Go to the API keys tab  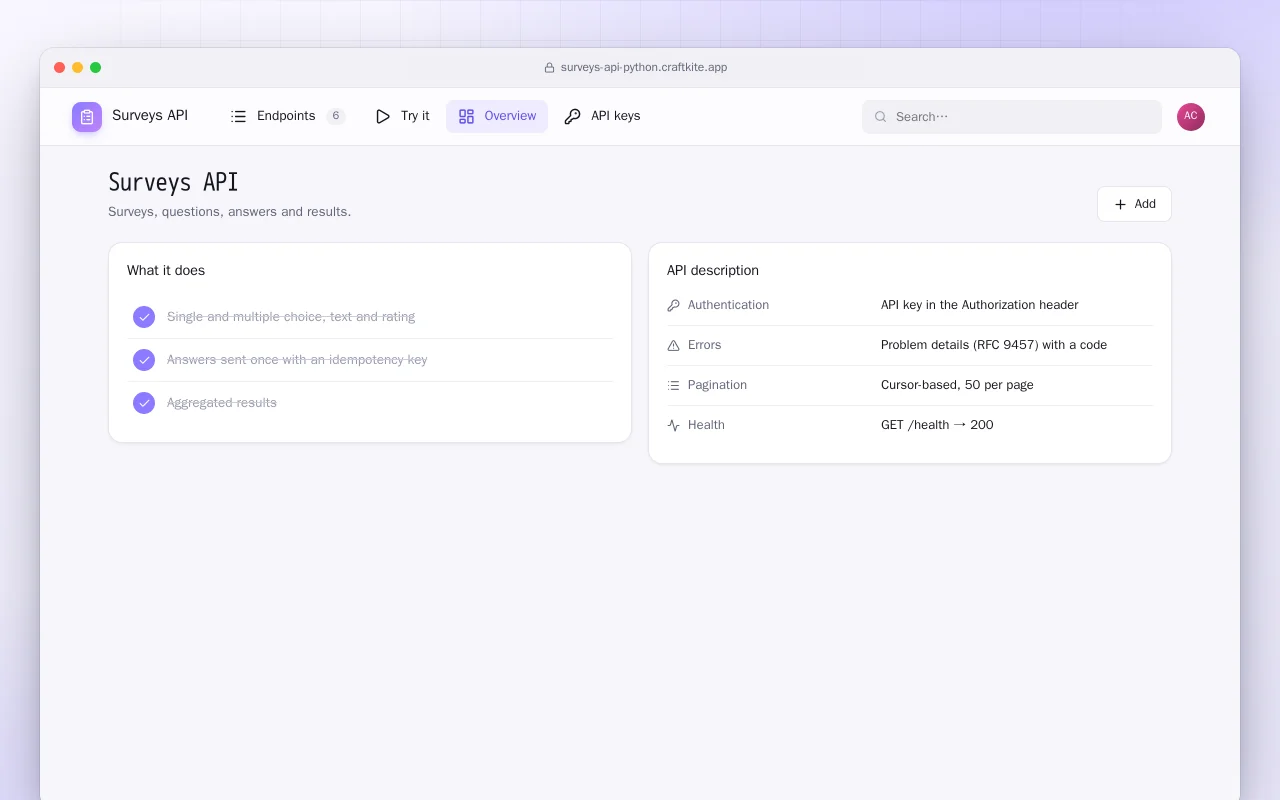(602, 116)
